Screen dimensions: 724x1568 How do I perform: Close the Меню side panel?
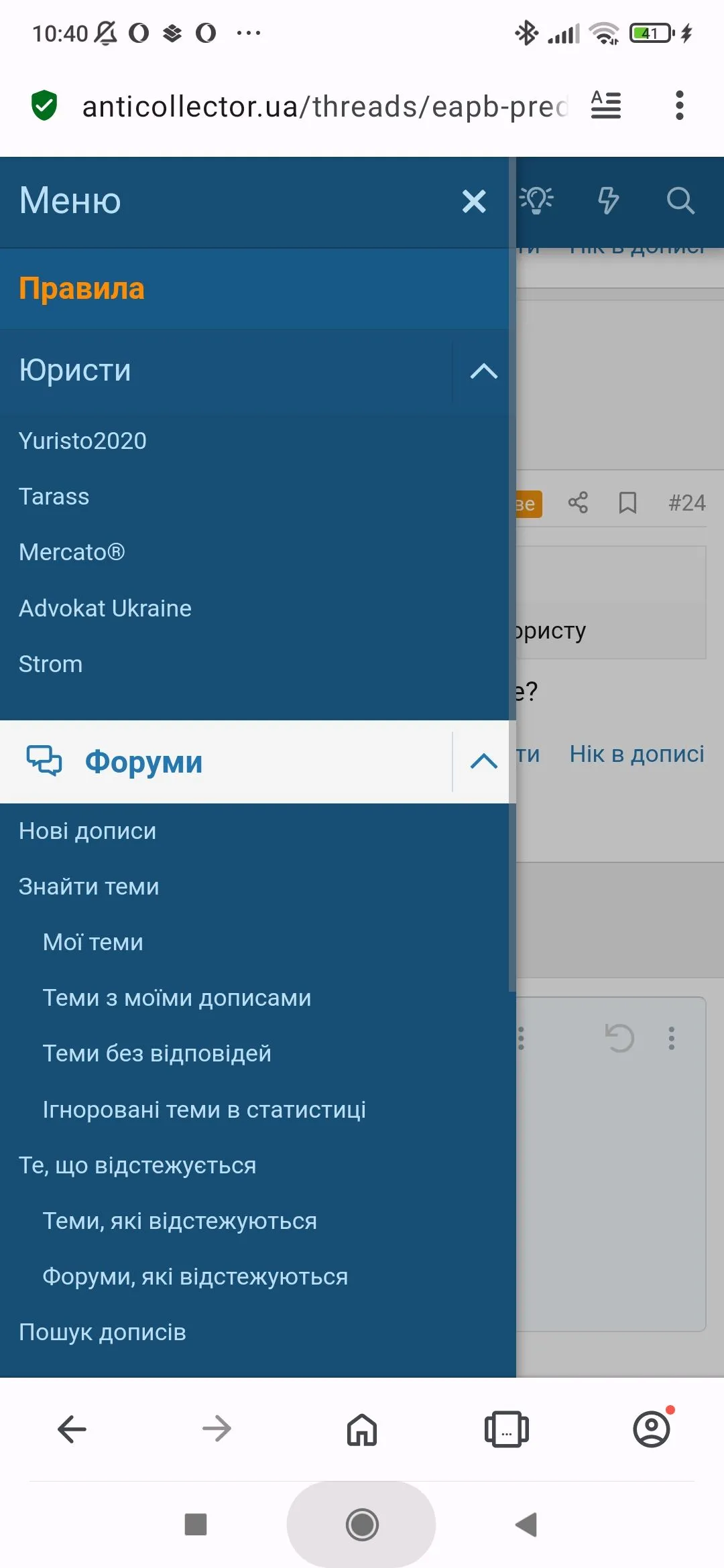tap(473, 201)
